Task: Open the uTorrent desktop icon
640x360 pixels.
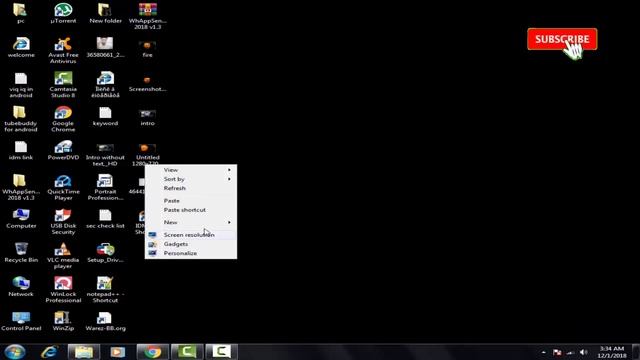Action: [63, 13]
